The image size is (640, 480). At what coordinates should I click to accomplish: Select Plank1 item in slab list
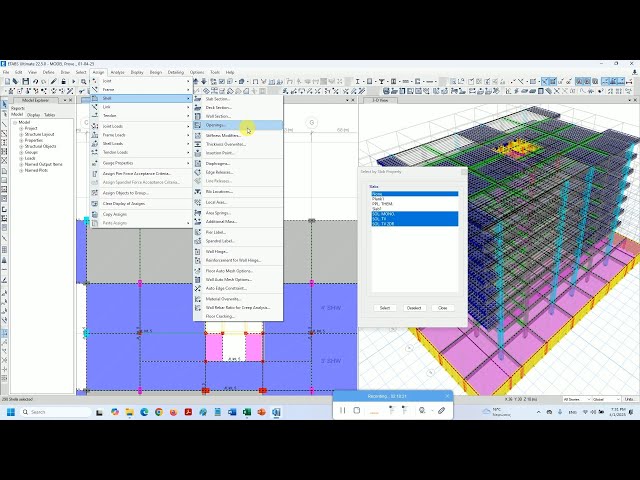click(x=415, y=199)
